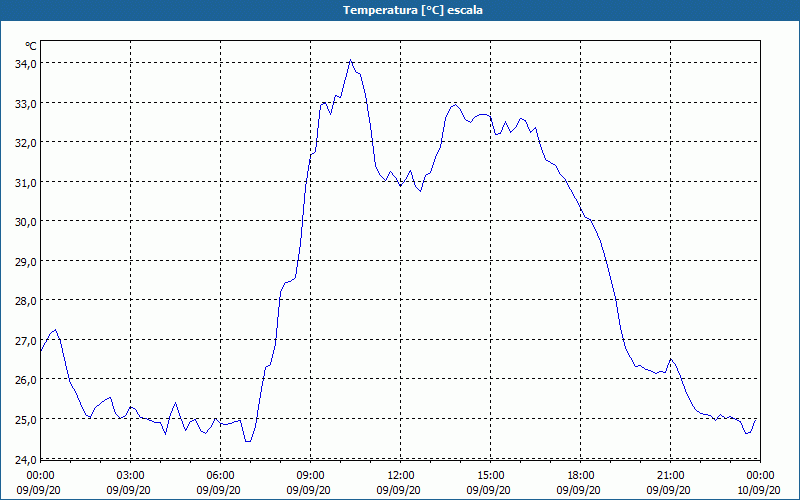Screen dimensions: 800x500
Task: Select the 29,0 y-axis label
Action: point(26,262)
